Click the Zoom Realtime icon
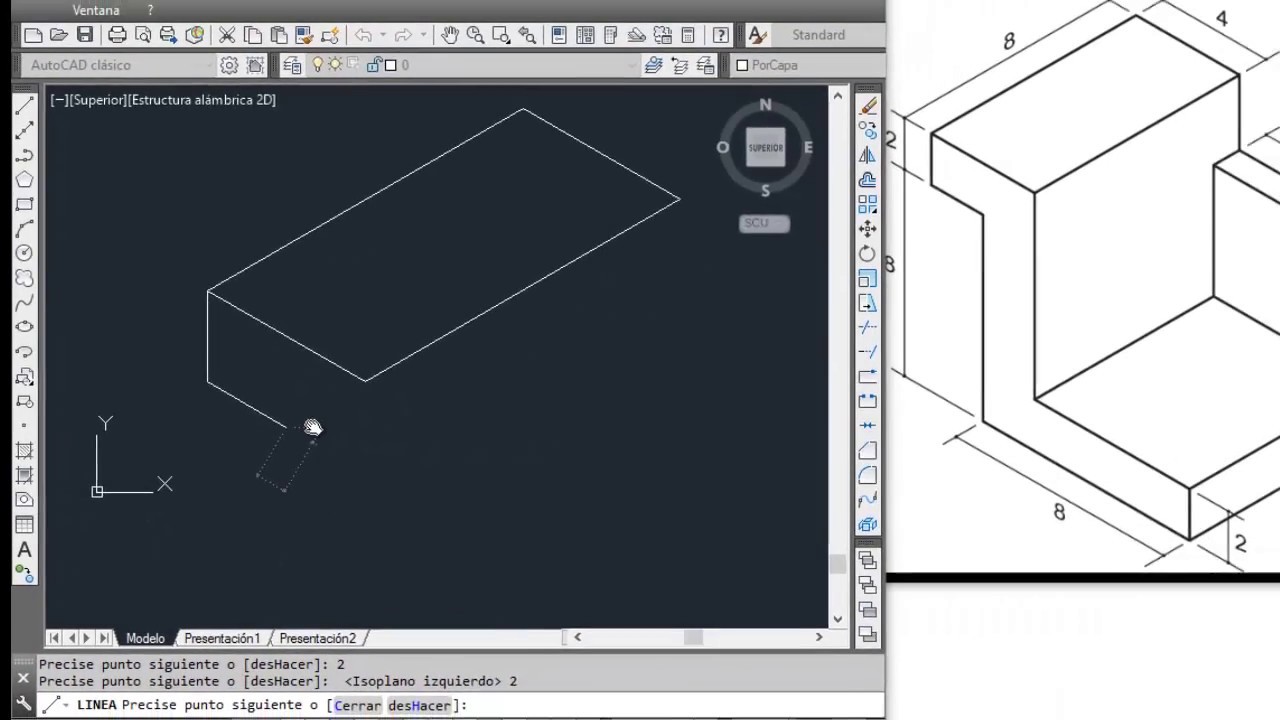1280x720 pixels. pyautogui.click(x=475, y=35)
